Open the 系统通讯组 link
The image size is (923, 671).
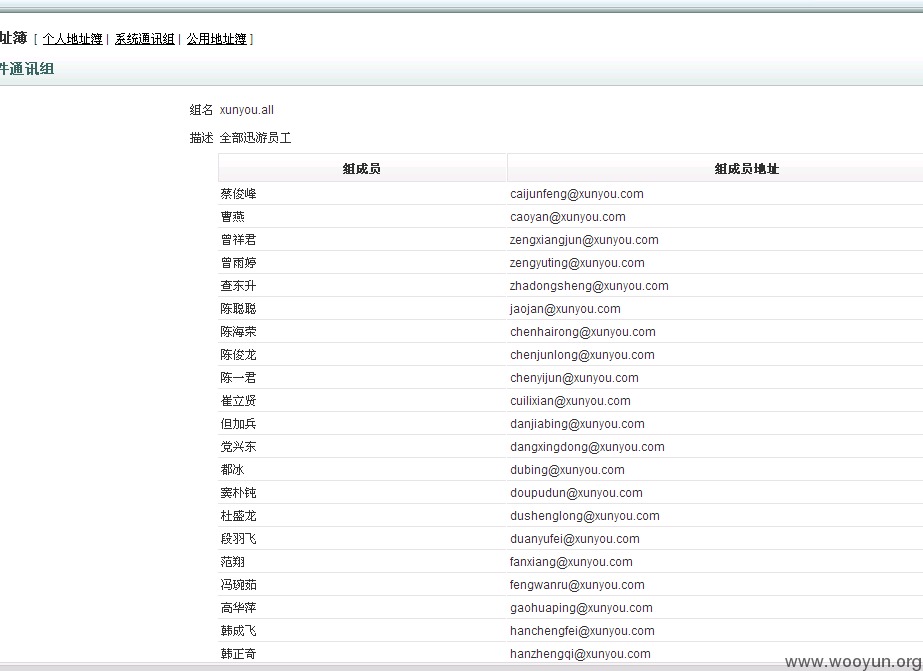click(144, 39)
